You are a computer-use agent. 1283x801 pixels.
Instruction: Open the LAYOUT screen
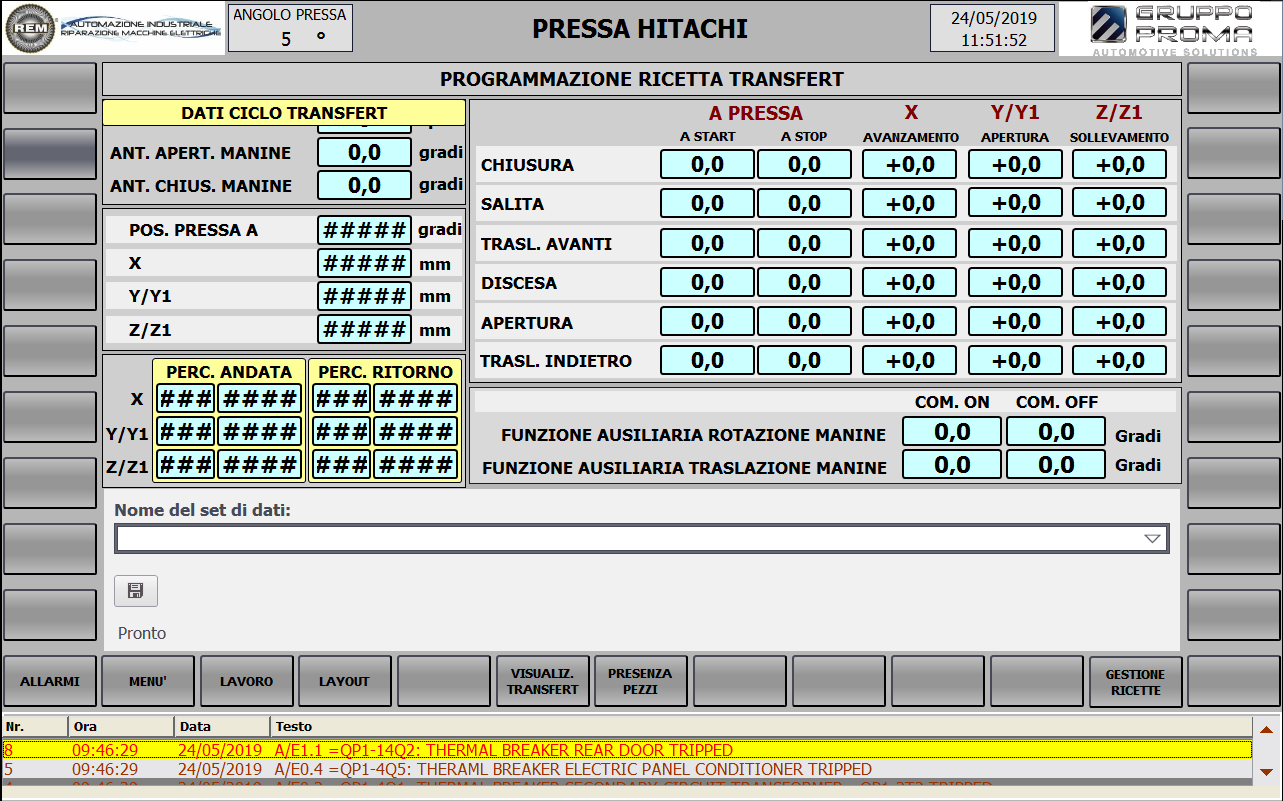345,681
